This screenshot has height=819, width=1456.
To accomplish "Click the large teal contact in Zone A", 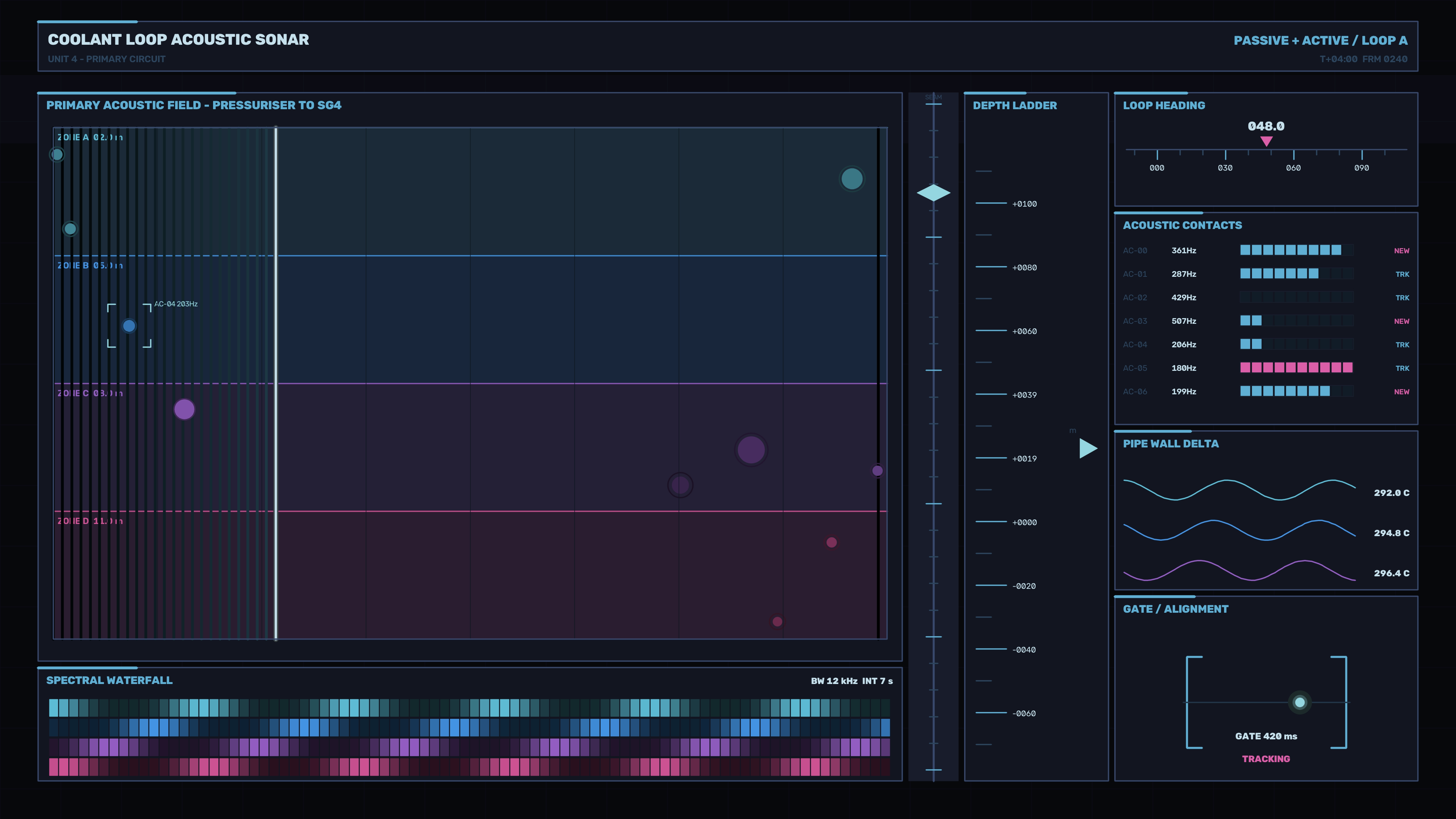I will tap(852, 179).
